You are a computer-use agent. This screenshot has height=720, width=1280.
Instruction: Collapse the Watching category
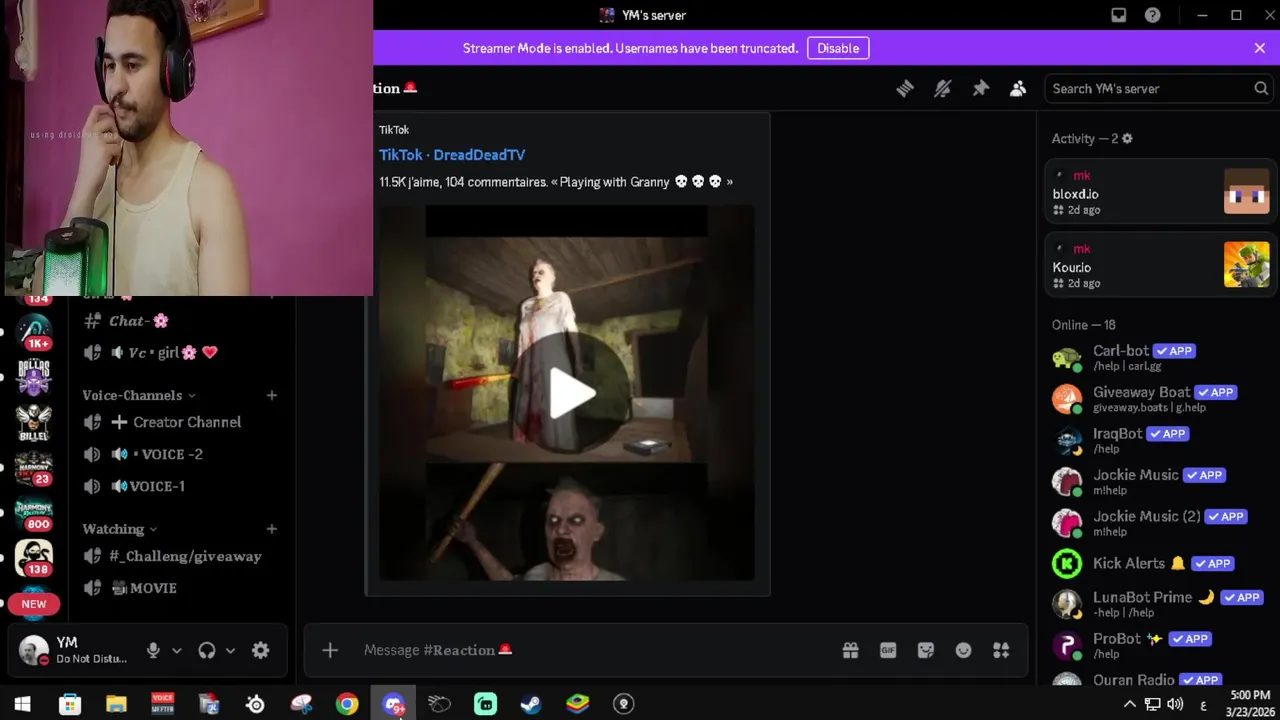120,528
